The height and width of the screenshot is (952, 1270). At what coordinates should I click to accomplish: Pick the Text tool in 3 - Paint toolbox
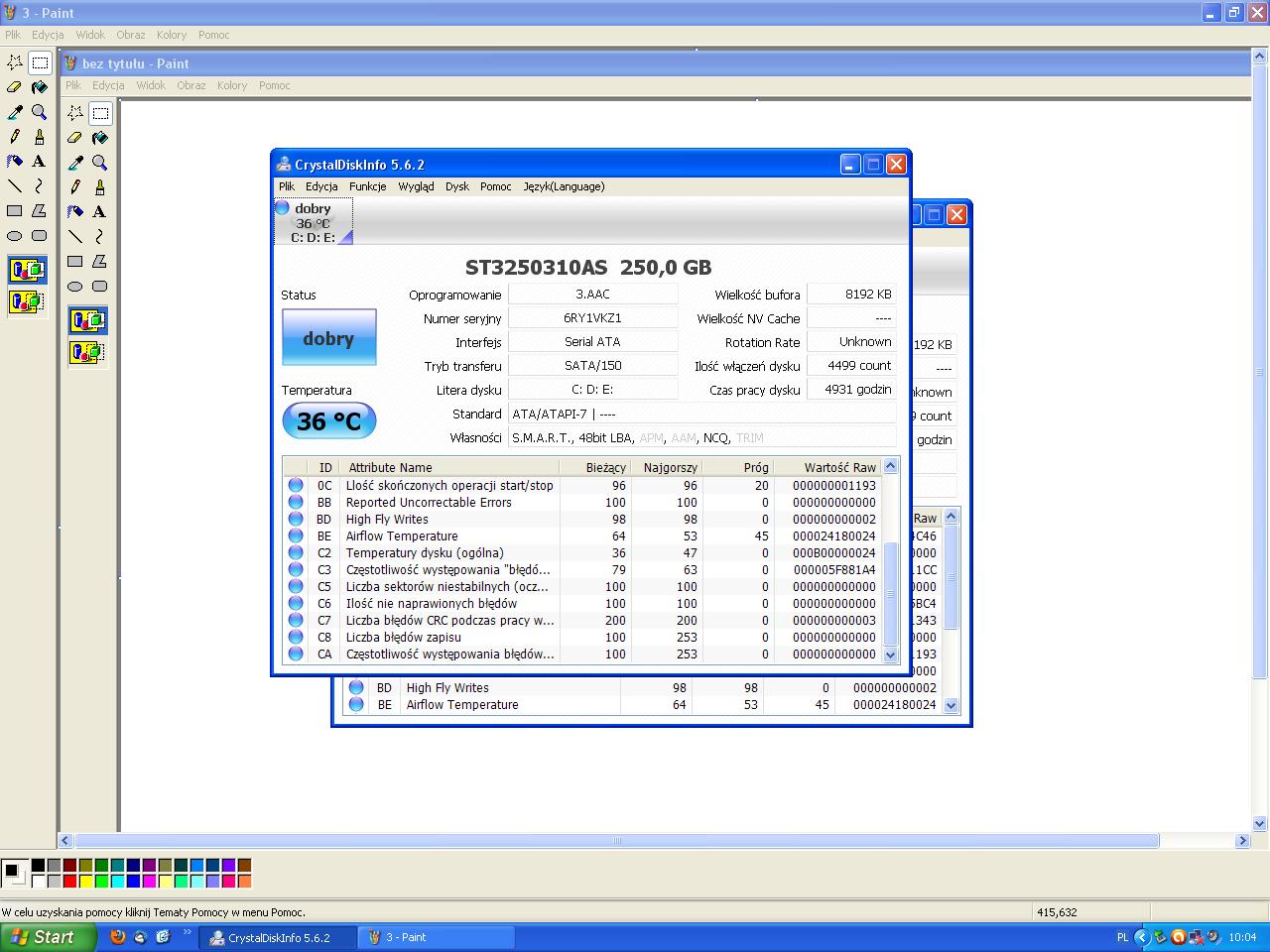(40, 162)
